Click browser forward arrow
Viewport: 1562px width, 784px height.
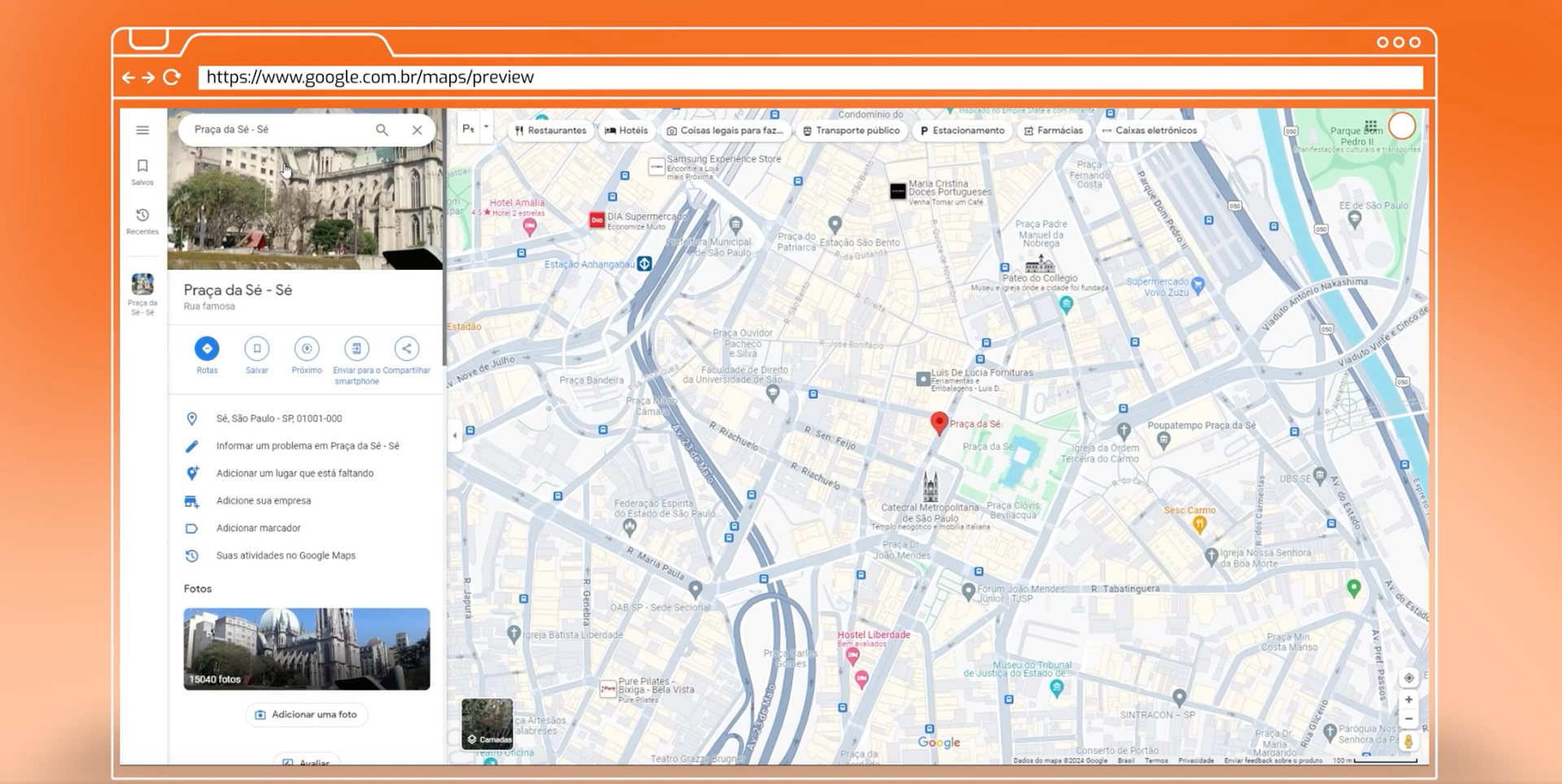148,77
